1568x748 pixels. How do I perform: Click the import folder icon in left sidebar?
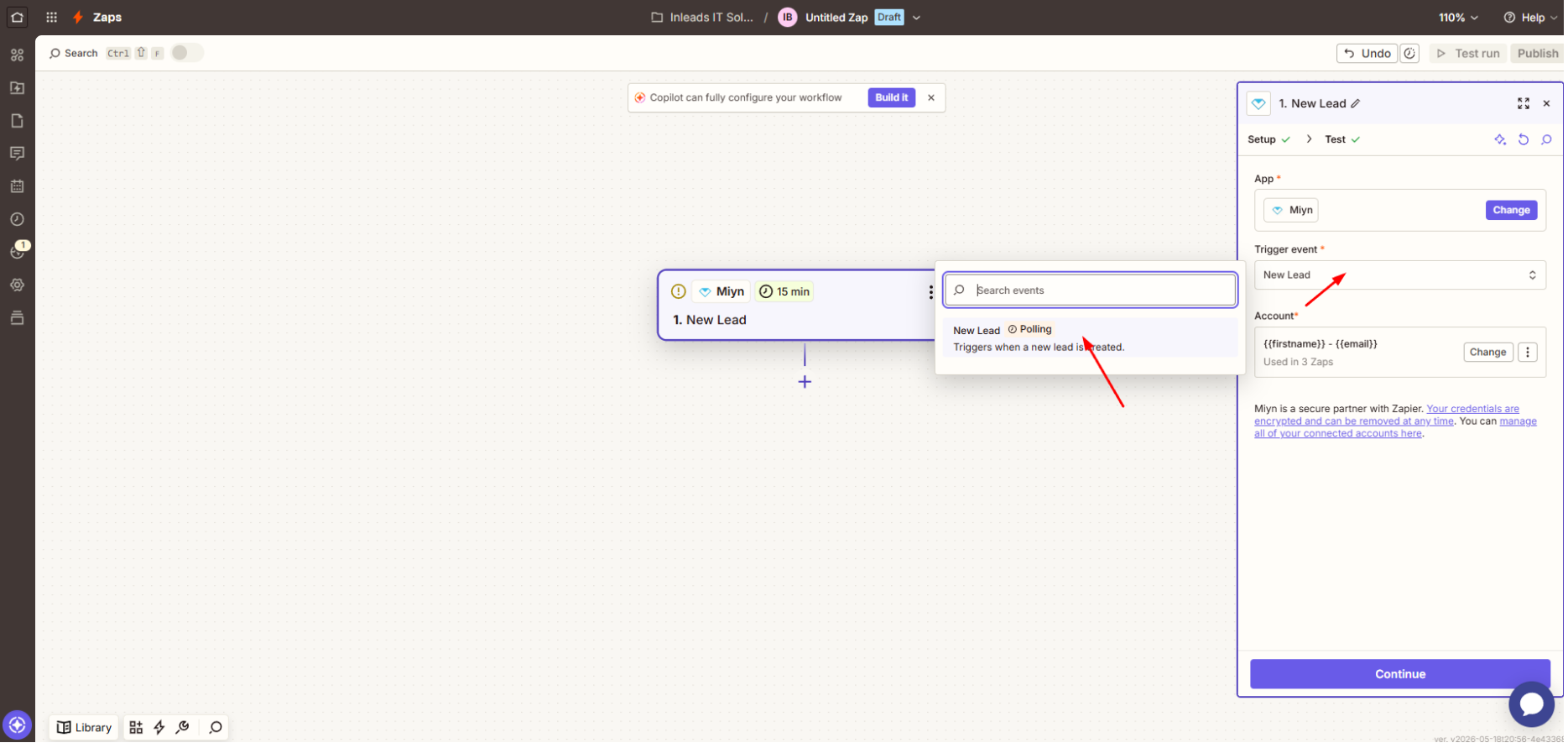coord(17,88)
